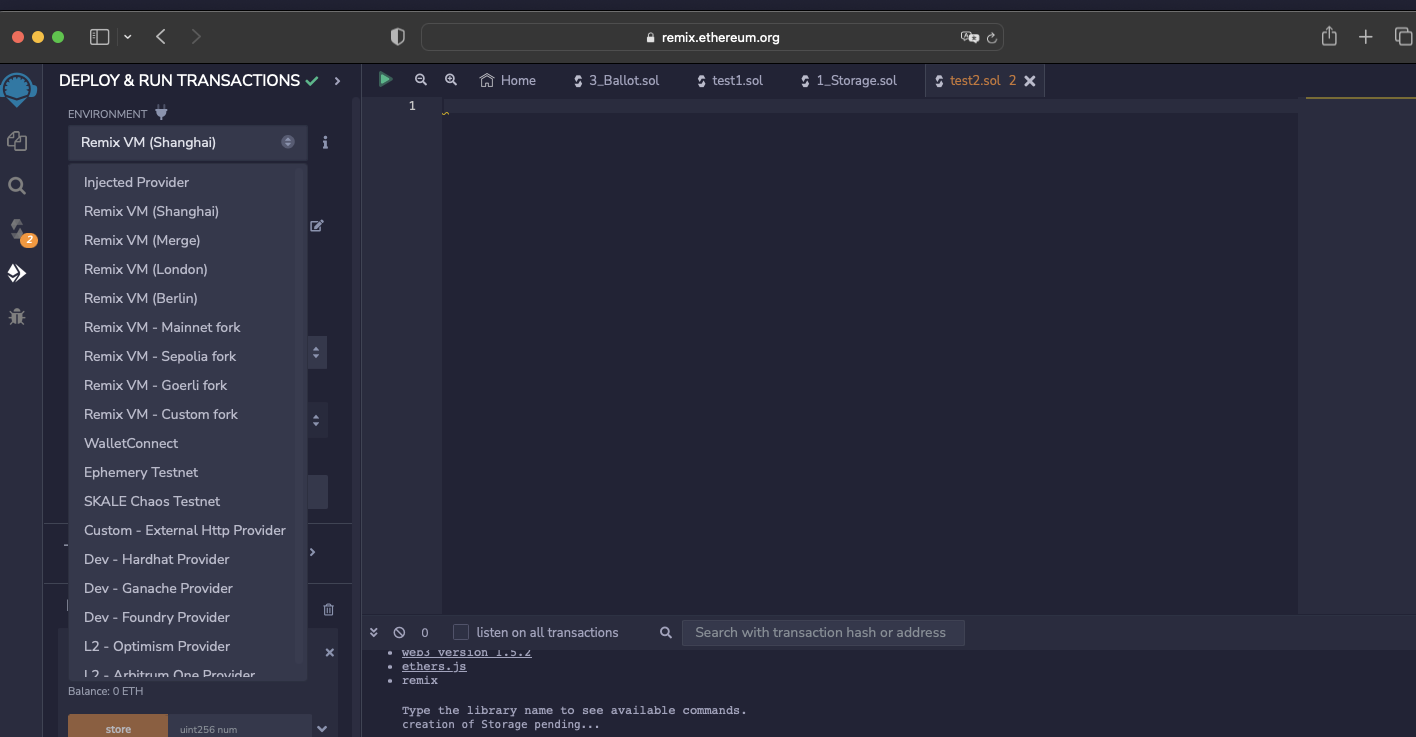This screenshot has height=737, width=1416.
Task: Select Ephemery Testnet option
Action: (187, 472)
